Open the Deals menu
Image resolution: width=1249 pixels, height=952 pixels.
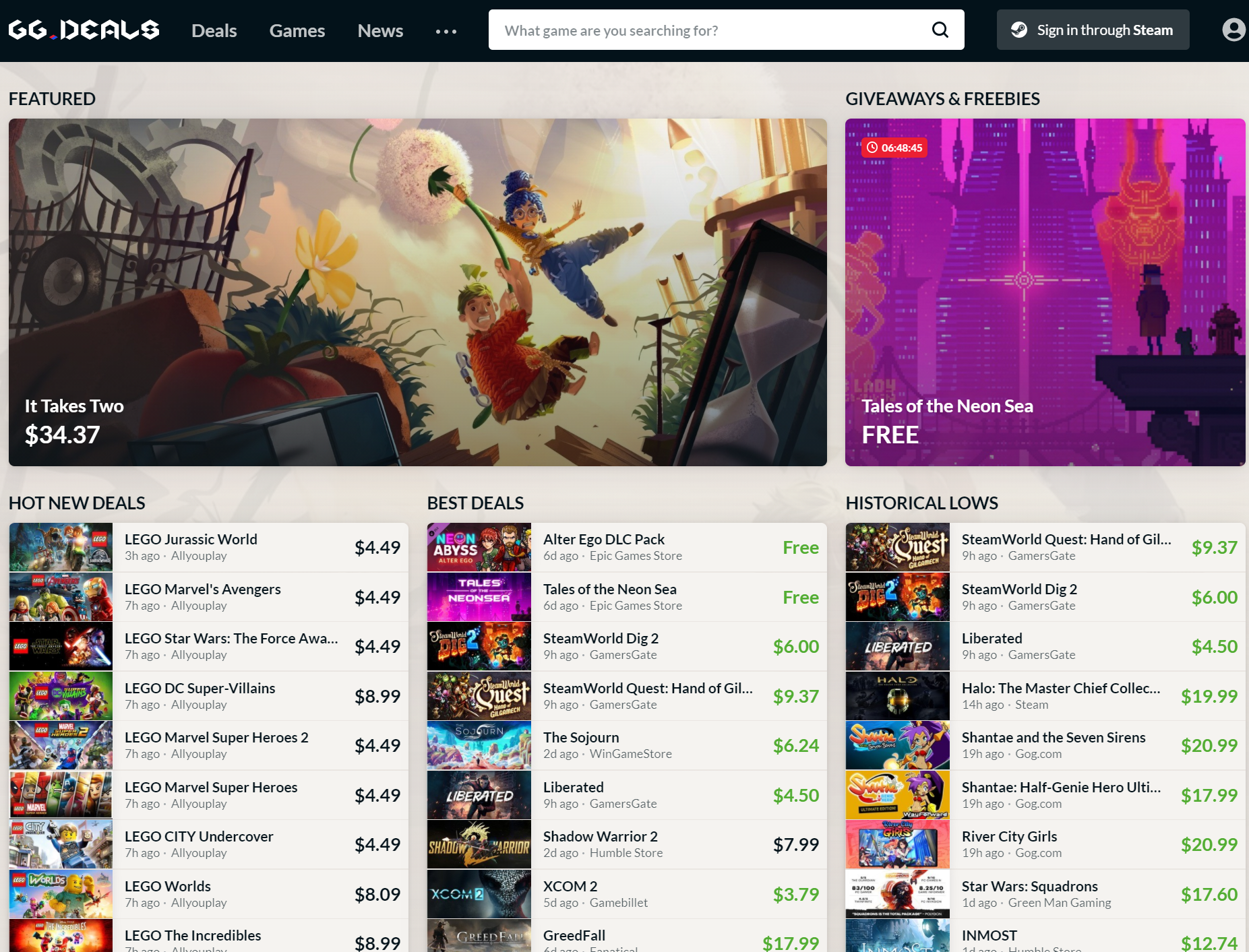(214, 30)
